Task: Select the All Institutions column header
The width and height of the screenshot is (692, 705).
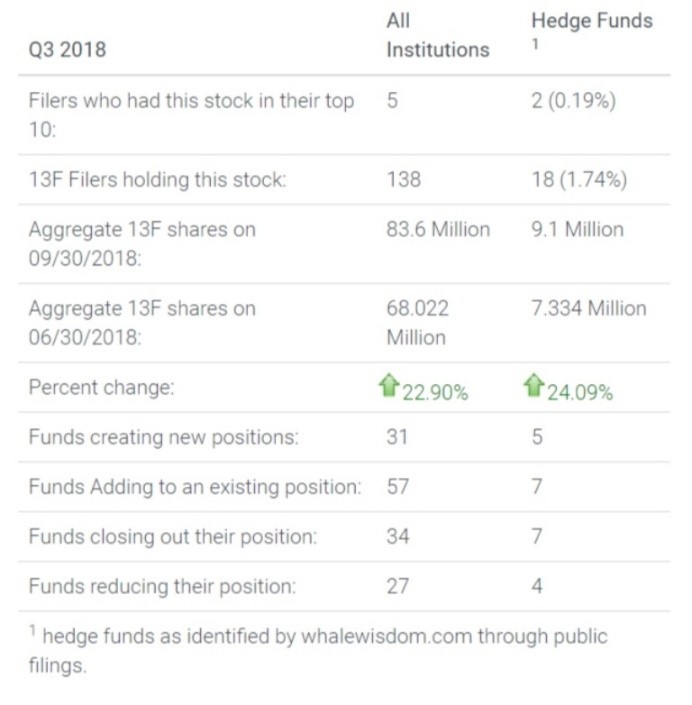Action: (437, 35)
